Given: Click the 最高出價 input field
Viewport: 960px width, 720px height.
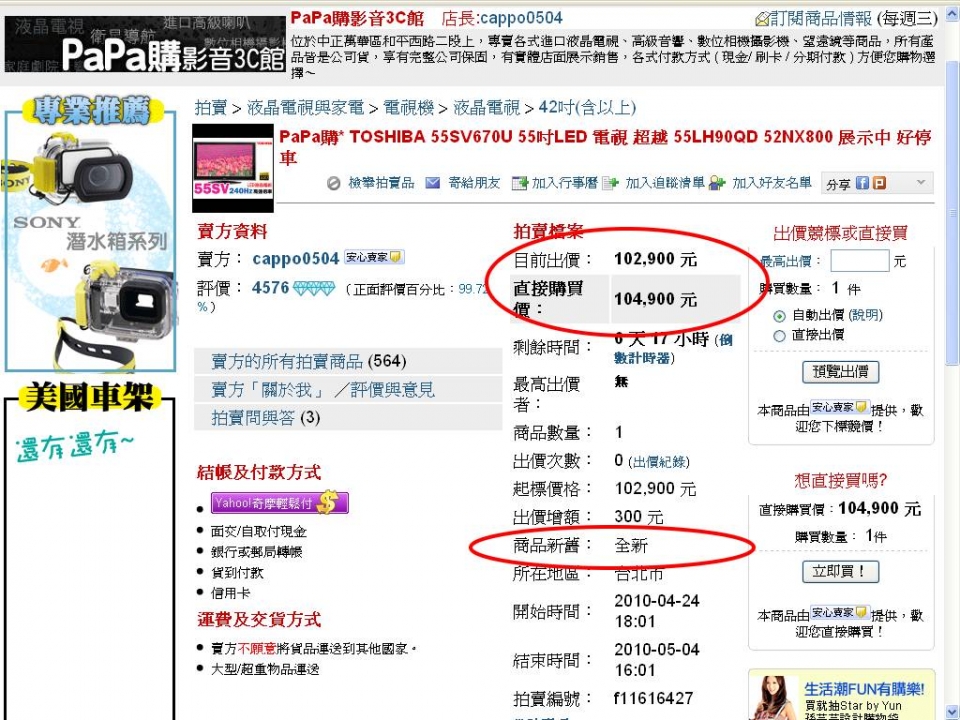Looking at the screenshot, I should (x=860, y=261).
